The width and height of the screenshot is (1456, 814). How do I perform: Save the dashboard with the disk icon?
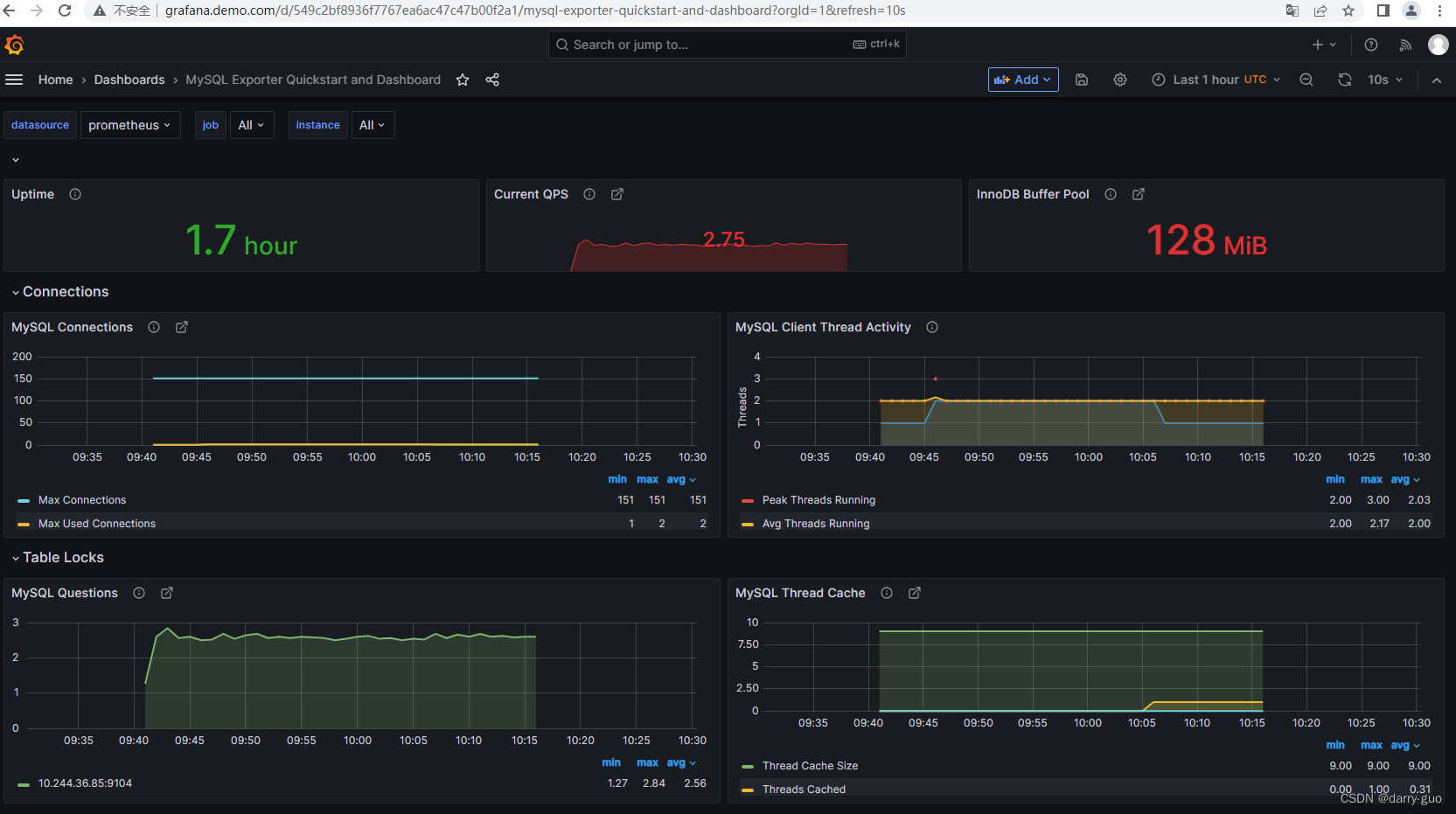coord(1082,80)
